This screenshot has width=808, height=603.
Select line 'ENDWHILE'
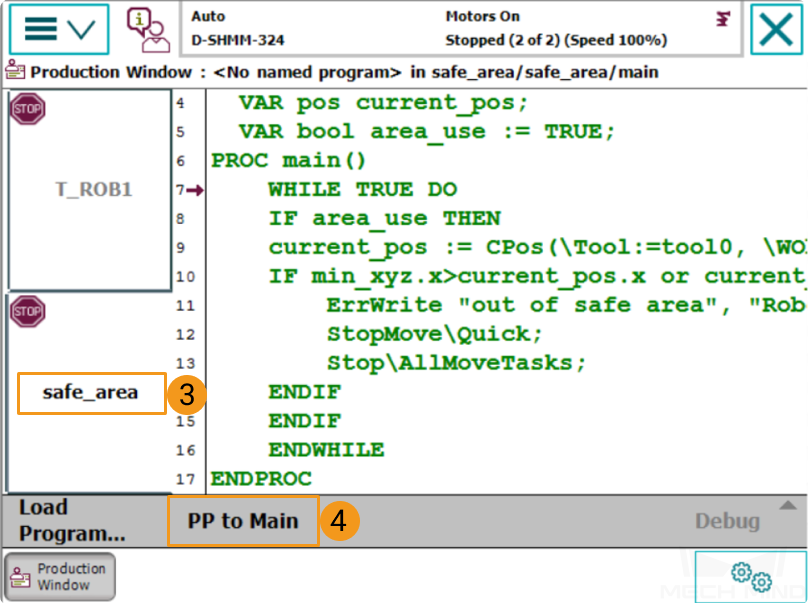coord(326,450)
